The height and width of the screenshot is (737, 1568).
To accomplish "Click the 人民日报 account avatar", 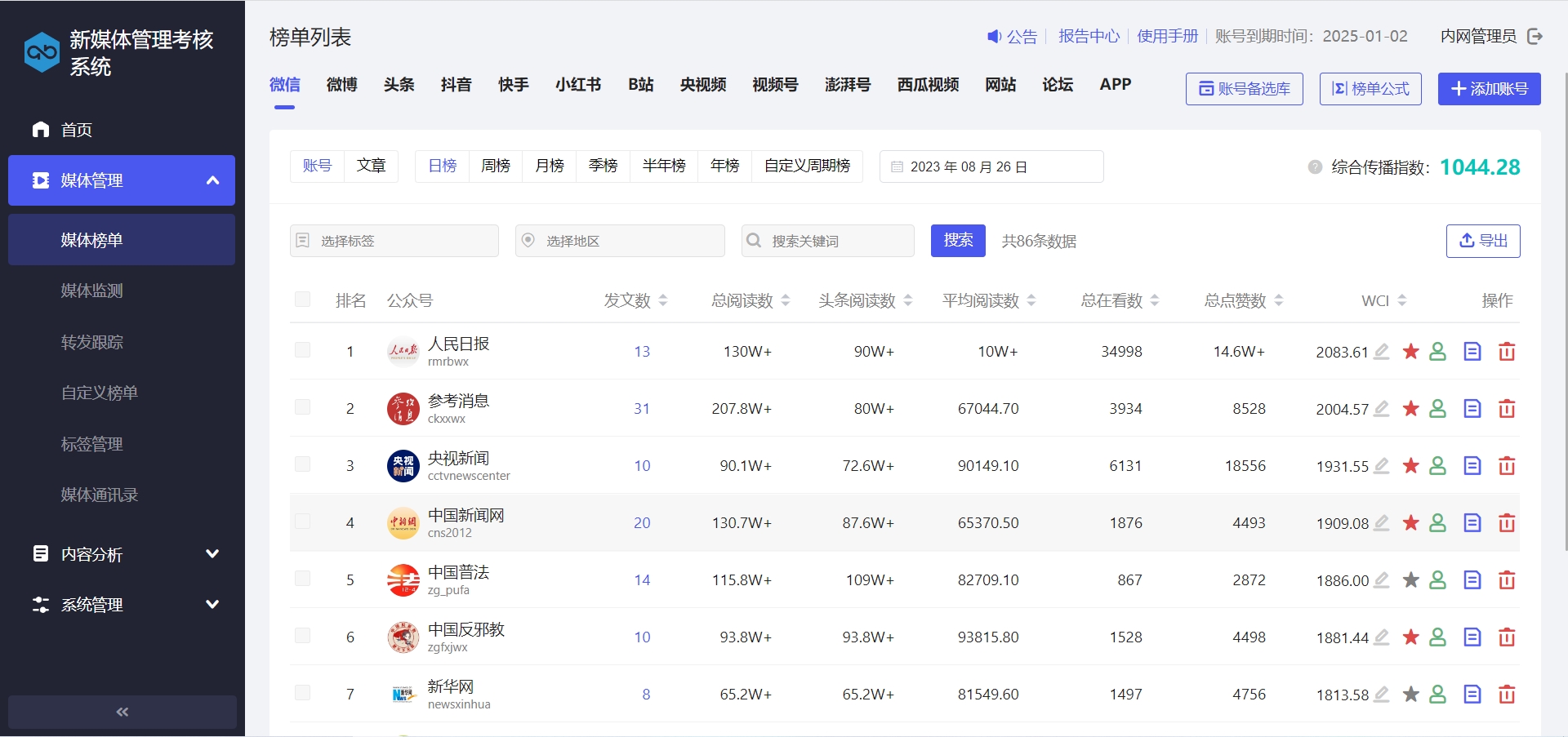I will pyautogui.click(x=403, y=352).
